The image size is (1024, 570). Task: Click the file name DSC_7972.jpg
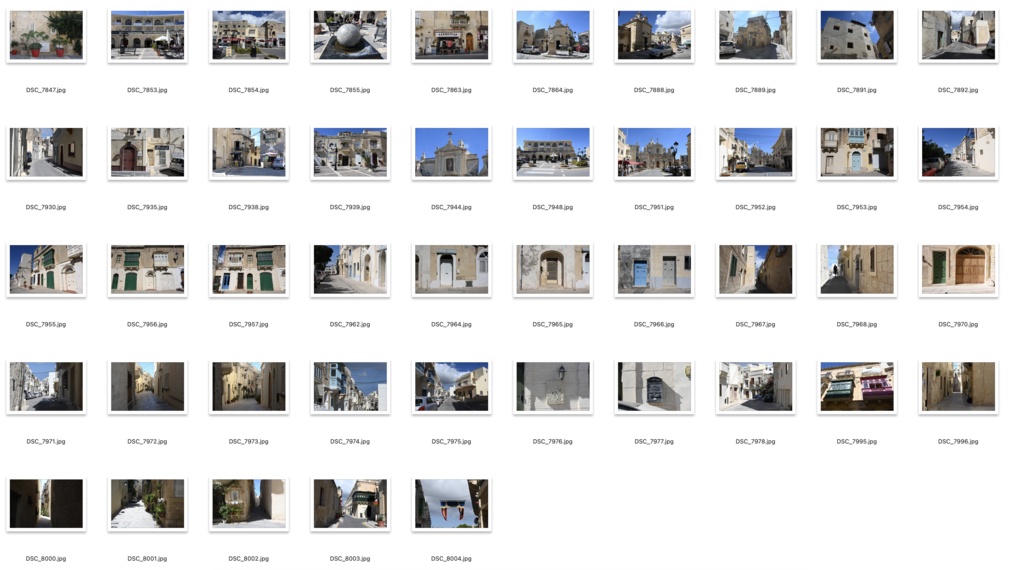pos(148,441)
